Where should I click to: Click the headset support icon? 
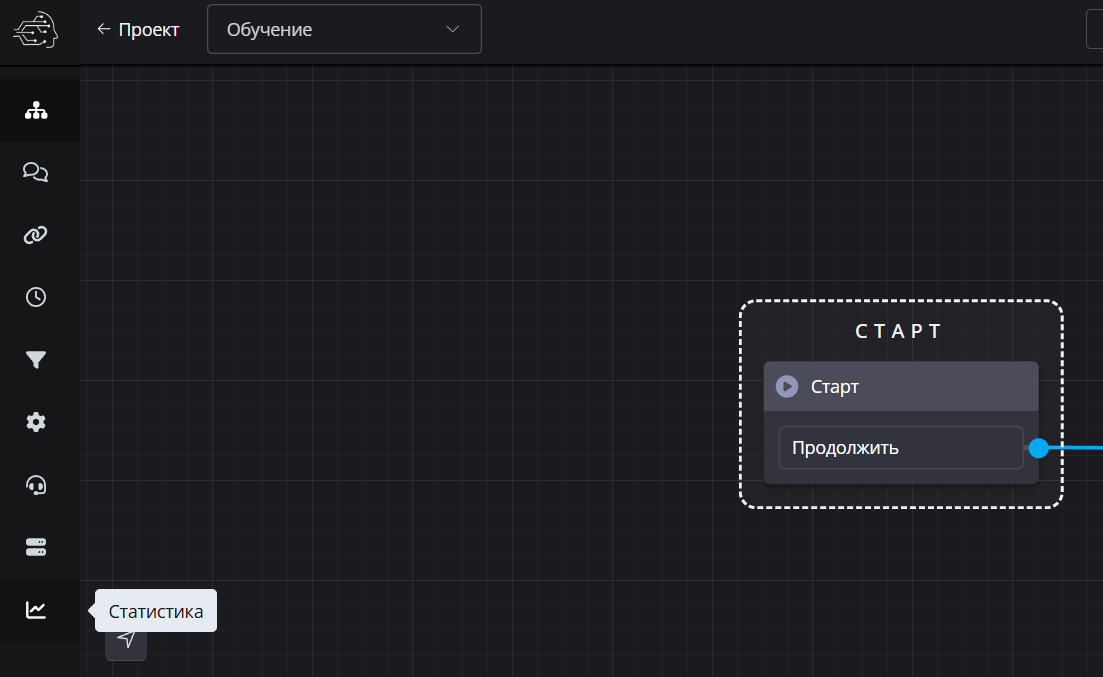click(x=36, y=485)
